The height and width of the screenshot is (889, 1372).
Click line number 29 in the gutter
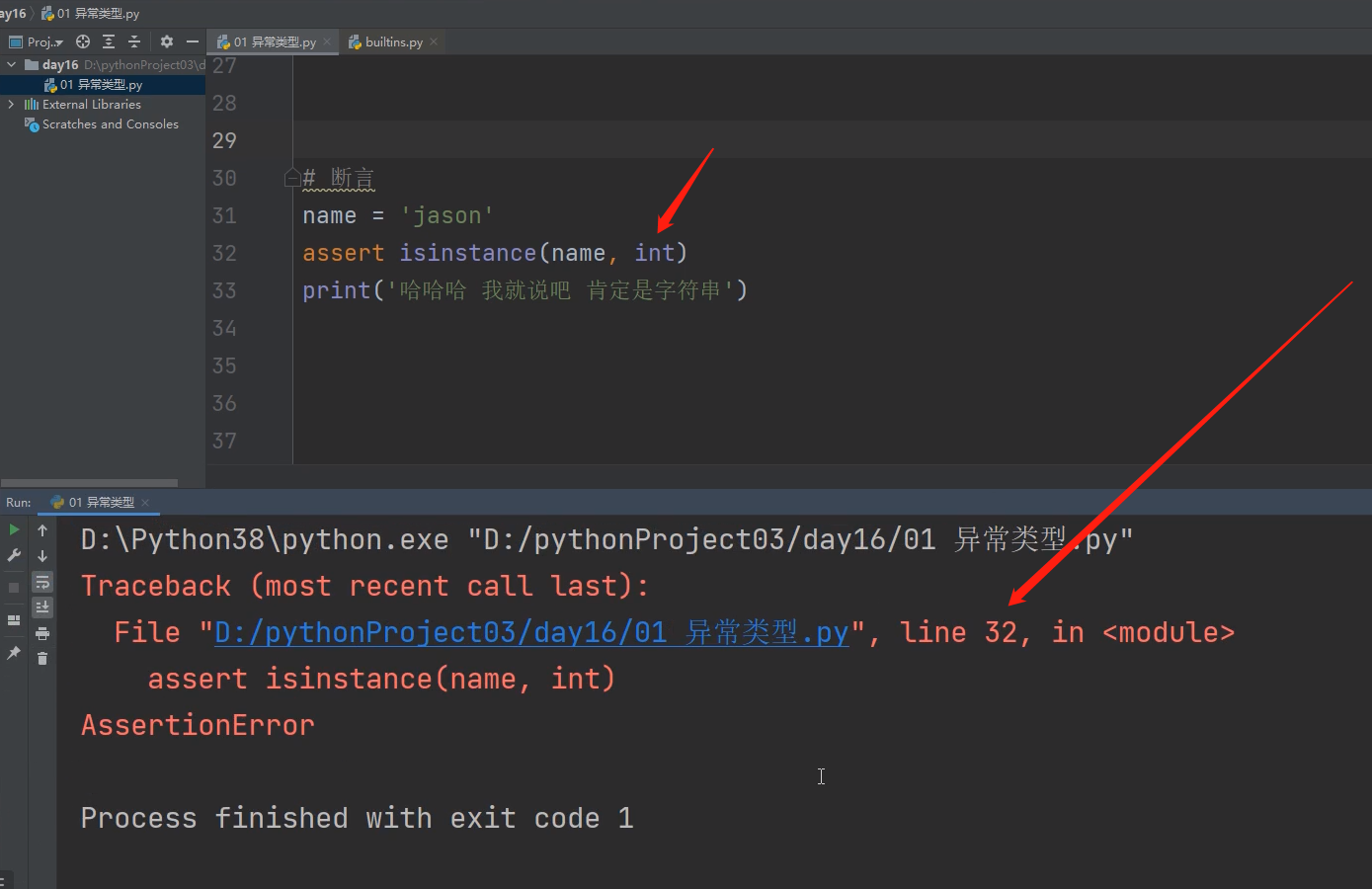224,140
